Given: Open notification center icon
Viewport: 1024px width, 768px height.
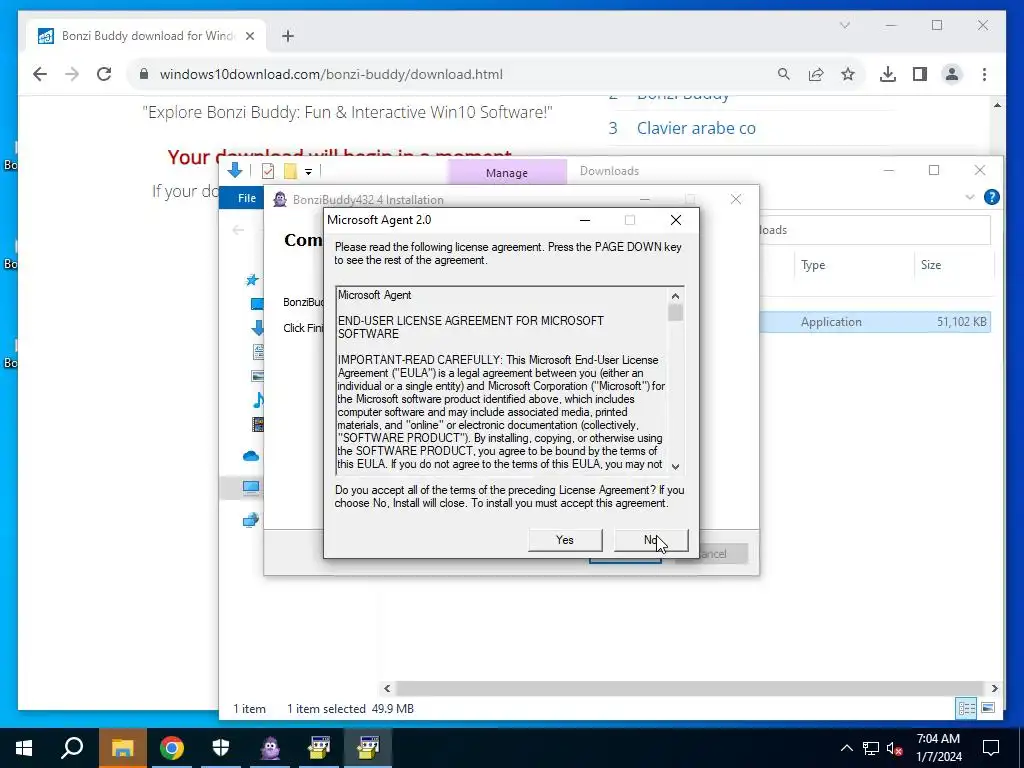Looking at the screenshot, I should click(991, 748).
